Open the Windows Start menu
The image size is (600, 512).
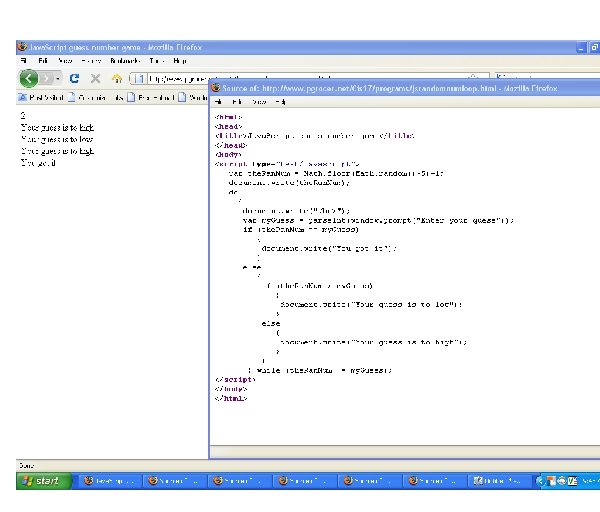click(44, 481)
